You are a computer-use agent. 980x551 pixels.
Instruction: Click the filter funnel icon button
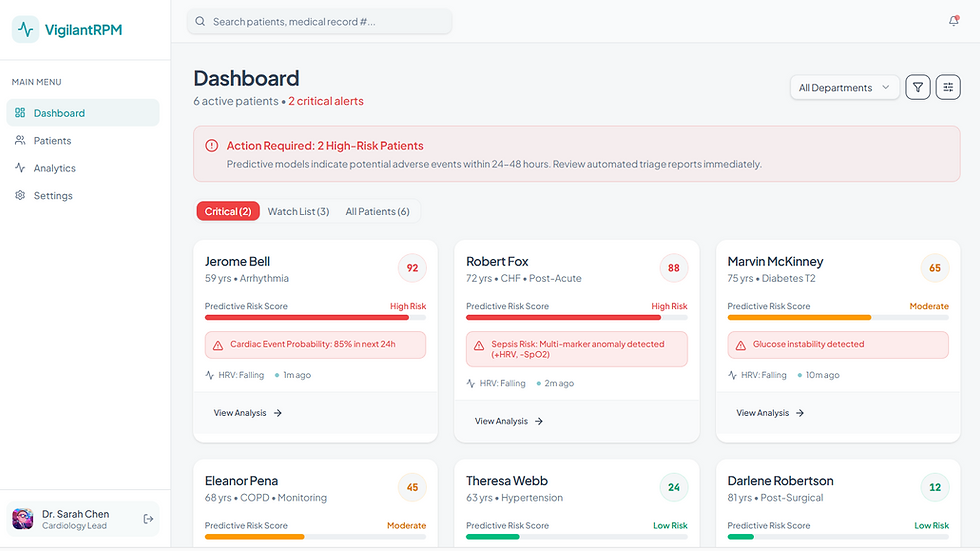point(918,87)
